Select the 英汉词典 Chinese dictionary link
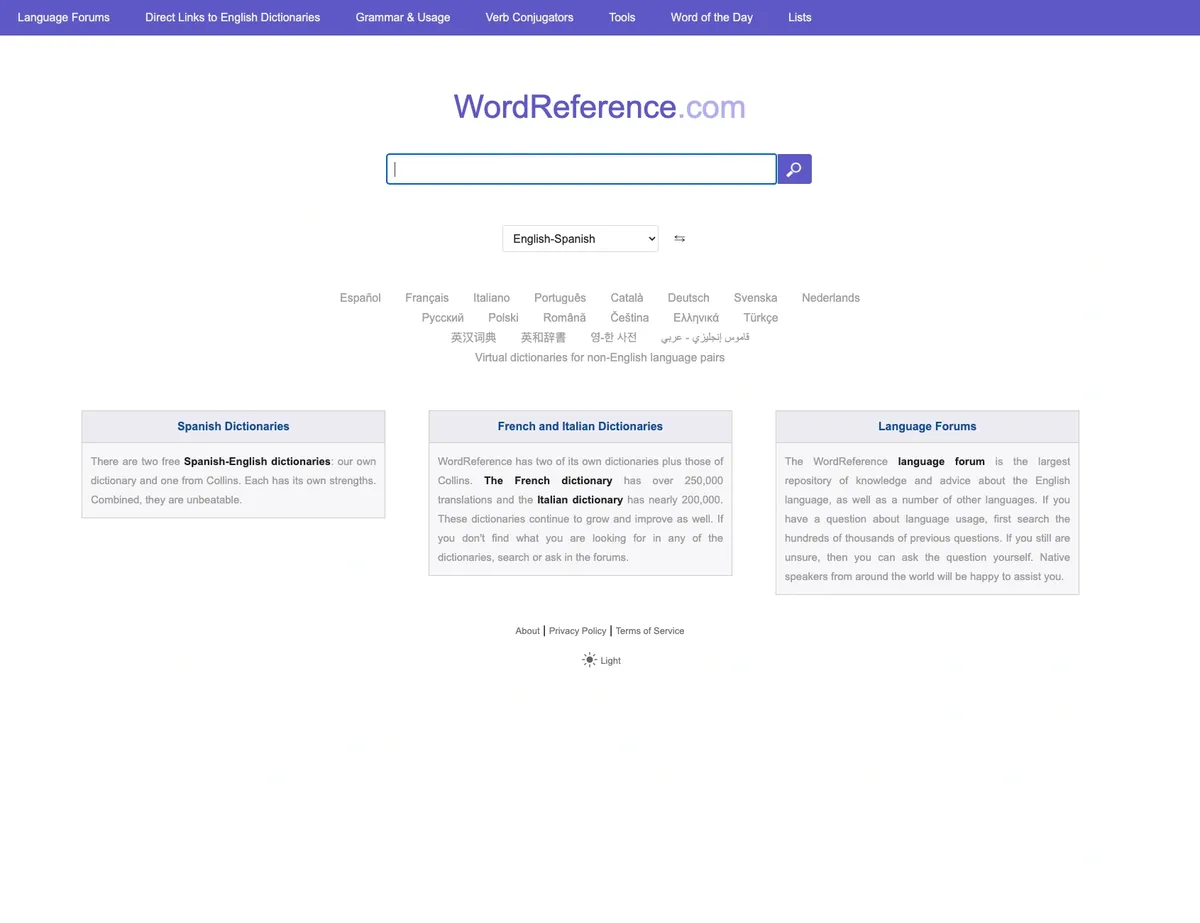This screenshot has width=1200, height=923. tap(473, 338)
